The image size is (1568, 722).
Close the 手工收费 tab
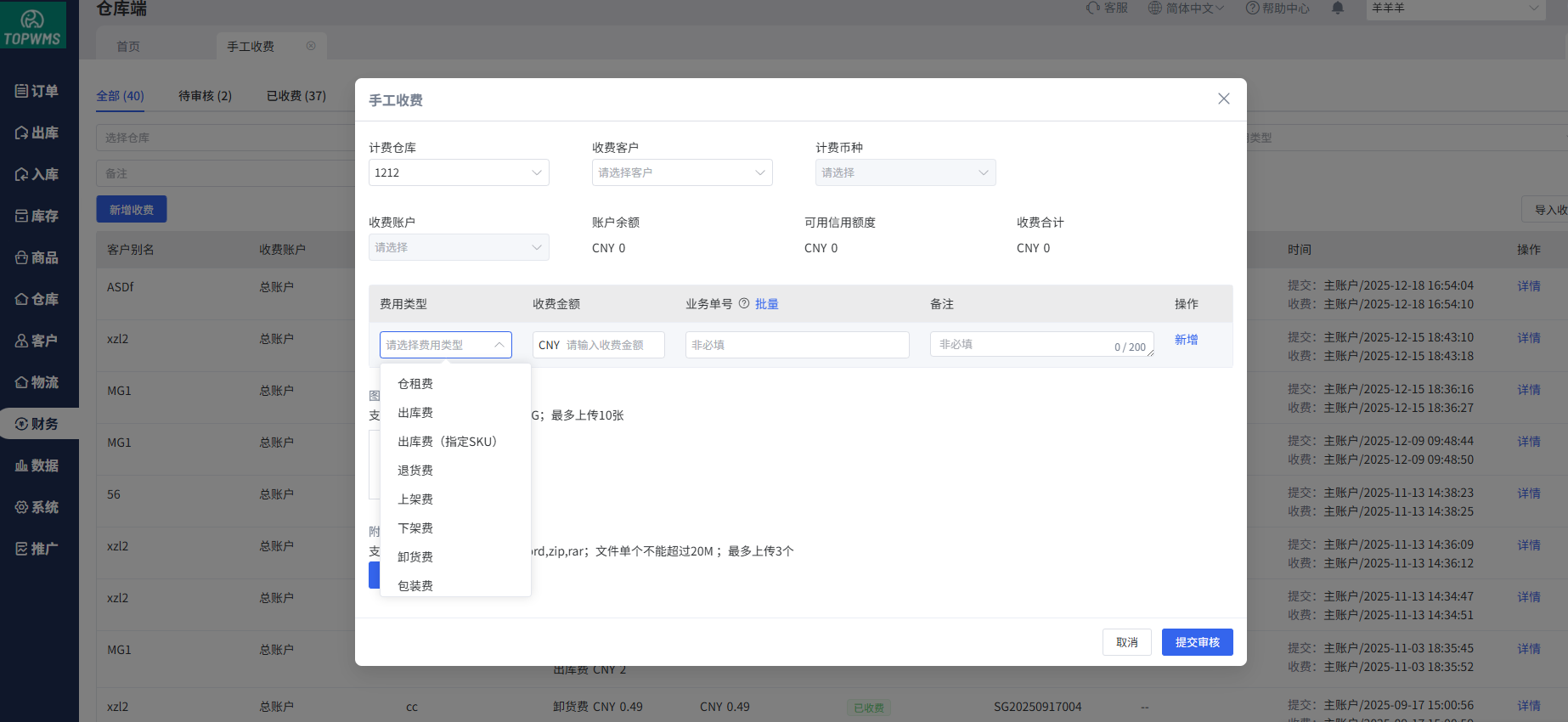tap(311, 46)
